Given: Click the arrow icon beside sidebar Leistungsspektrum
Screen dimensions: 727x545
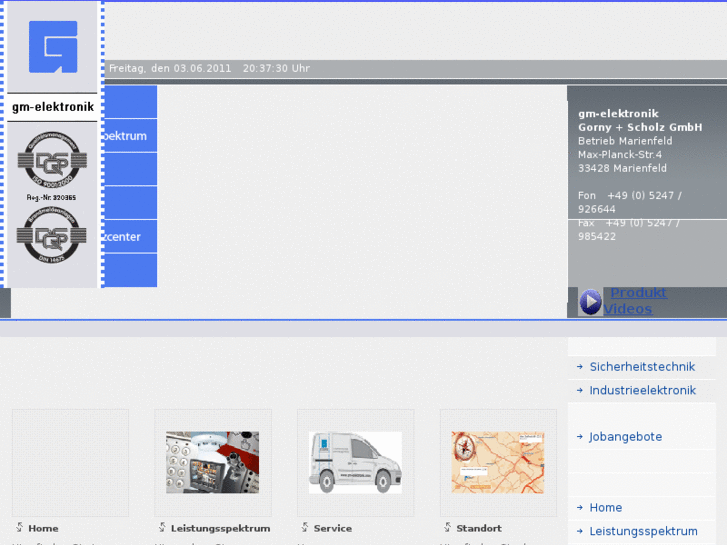Looking at the screenshot, I should tap(580, 532).
